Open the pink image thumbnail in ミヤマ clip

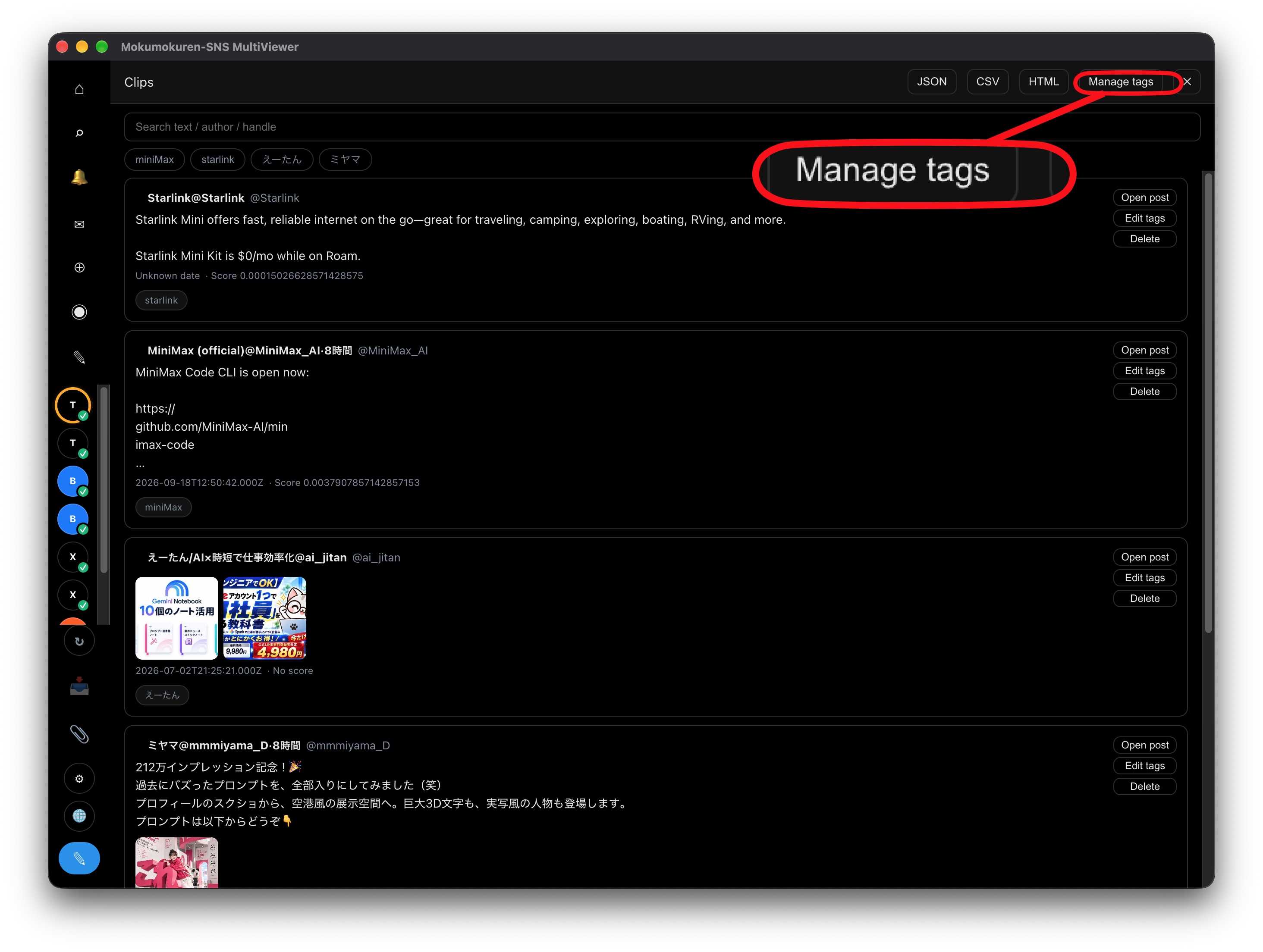pos(176,862)
